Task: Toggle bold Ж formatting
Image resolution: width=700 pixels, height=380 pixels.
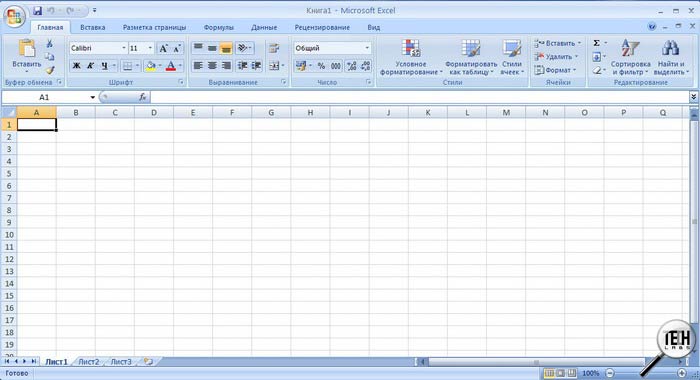Action: [x=76, y=66]
